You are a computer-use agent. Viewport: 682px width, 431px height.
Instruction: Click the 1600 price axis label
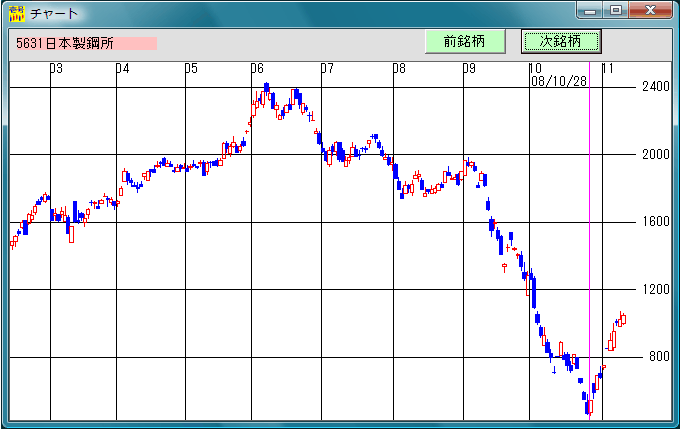click(656, 222)
